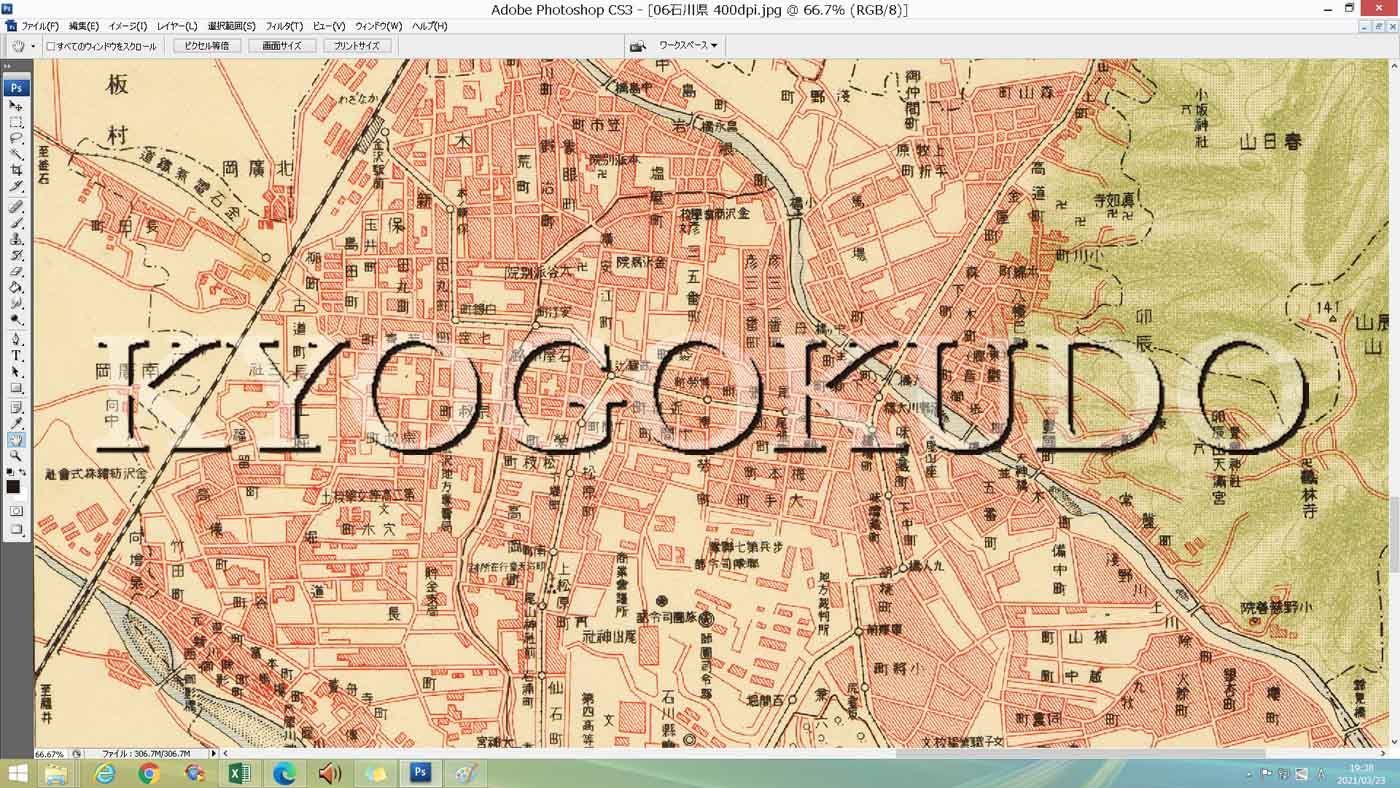Select the Notes tool
The height and width of the screenshot is (788, 1400).
[16, 407]
